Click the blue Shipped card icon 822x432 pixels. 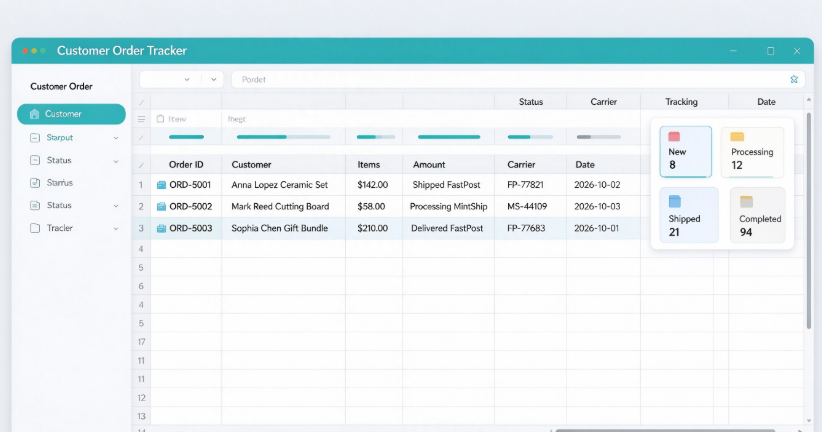[675, 201]
